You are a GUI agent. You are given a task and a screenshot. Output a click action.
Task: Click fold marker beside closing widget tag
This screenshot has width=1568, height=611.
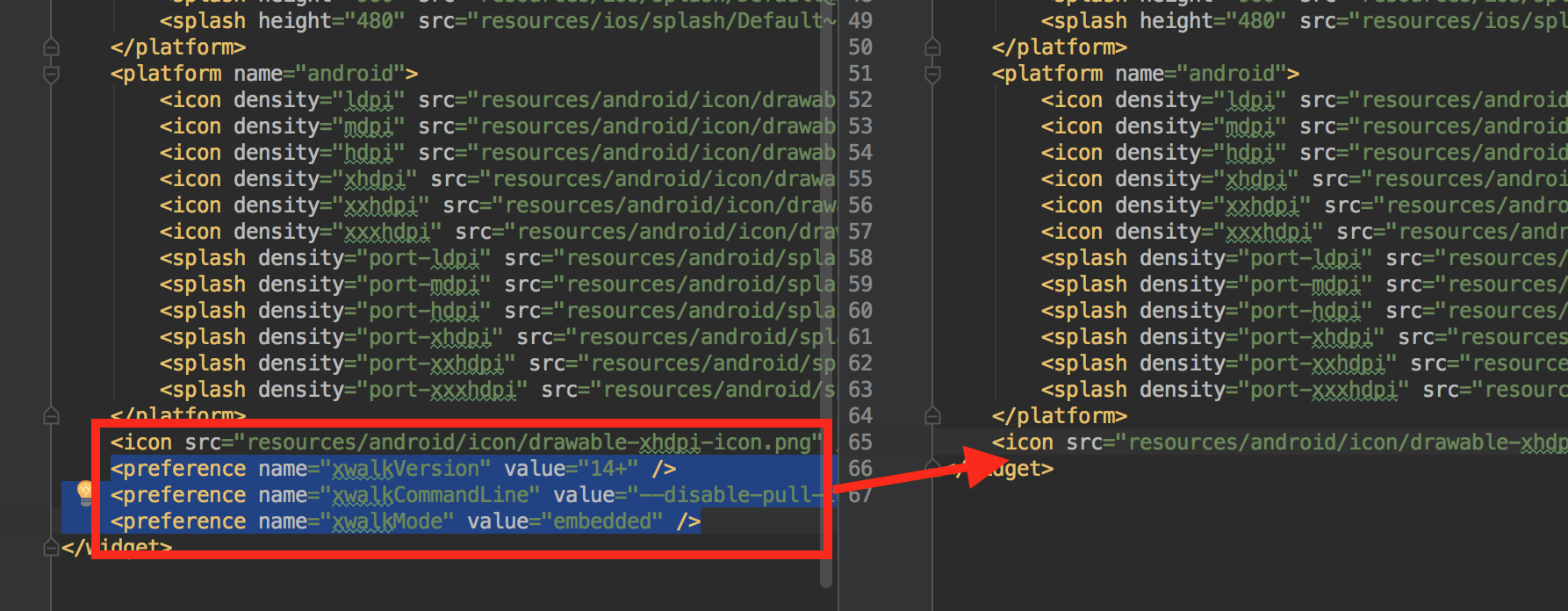tap(52, 548)
